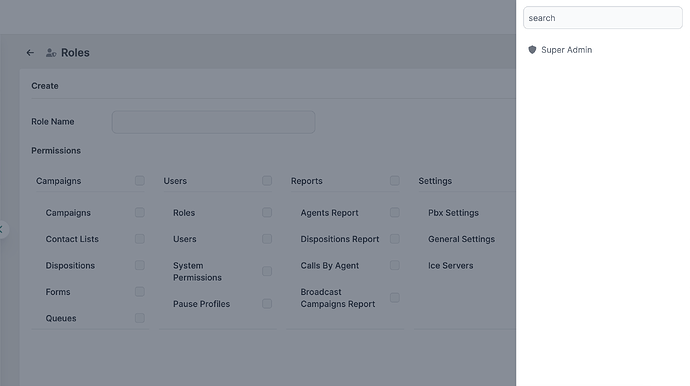Tick the Reports group header checkbox
This screenshot has height=386, width=690.
[395, 181]
